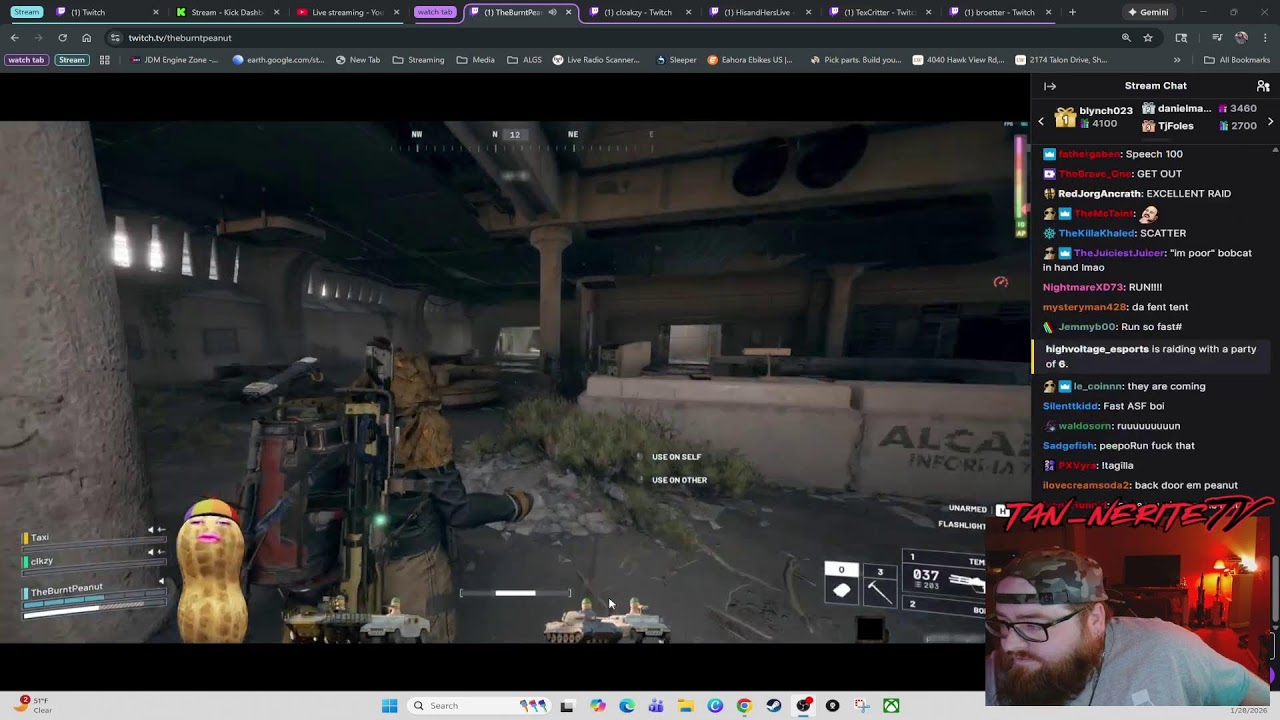Open the zoom magnifier in address bar
The width and height of the screenshot is (1280, 720).
pyautogui.click(x=1126, y=38)
